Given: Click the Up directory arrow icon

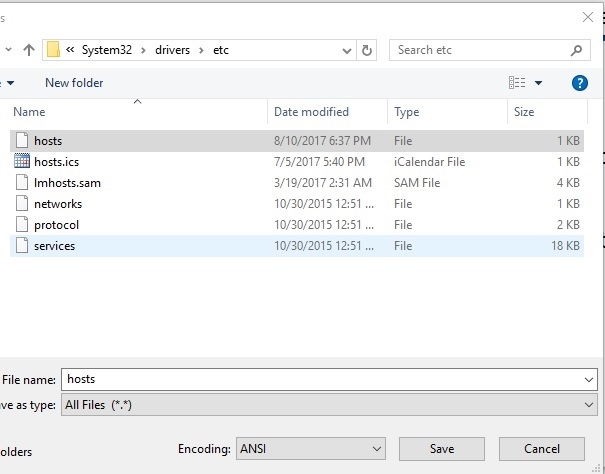Looking at the screenshot, I should [27, 50].
